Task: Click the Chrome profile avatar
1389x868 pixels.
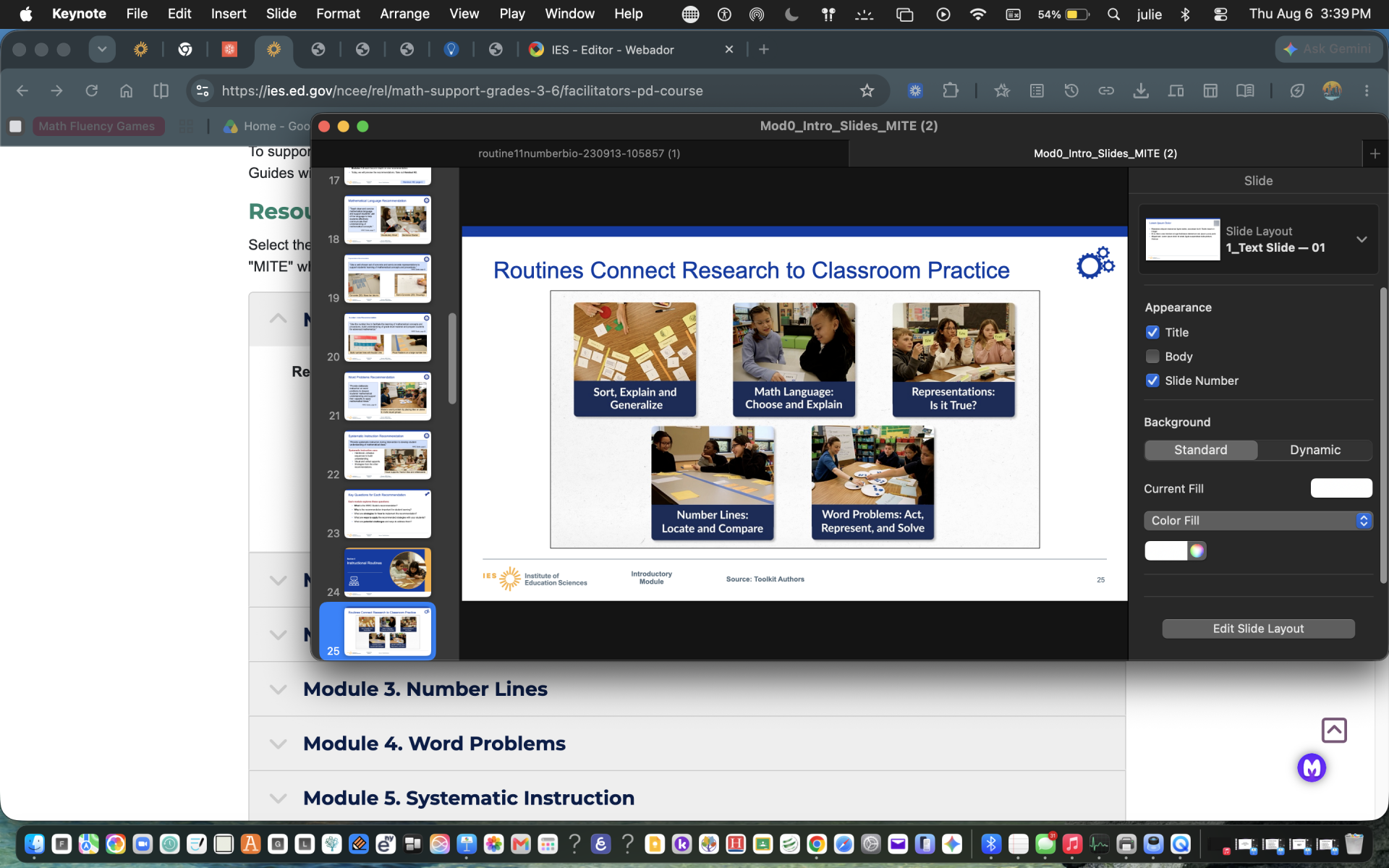Action: (1332, 90)
